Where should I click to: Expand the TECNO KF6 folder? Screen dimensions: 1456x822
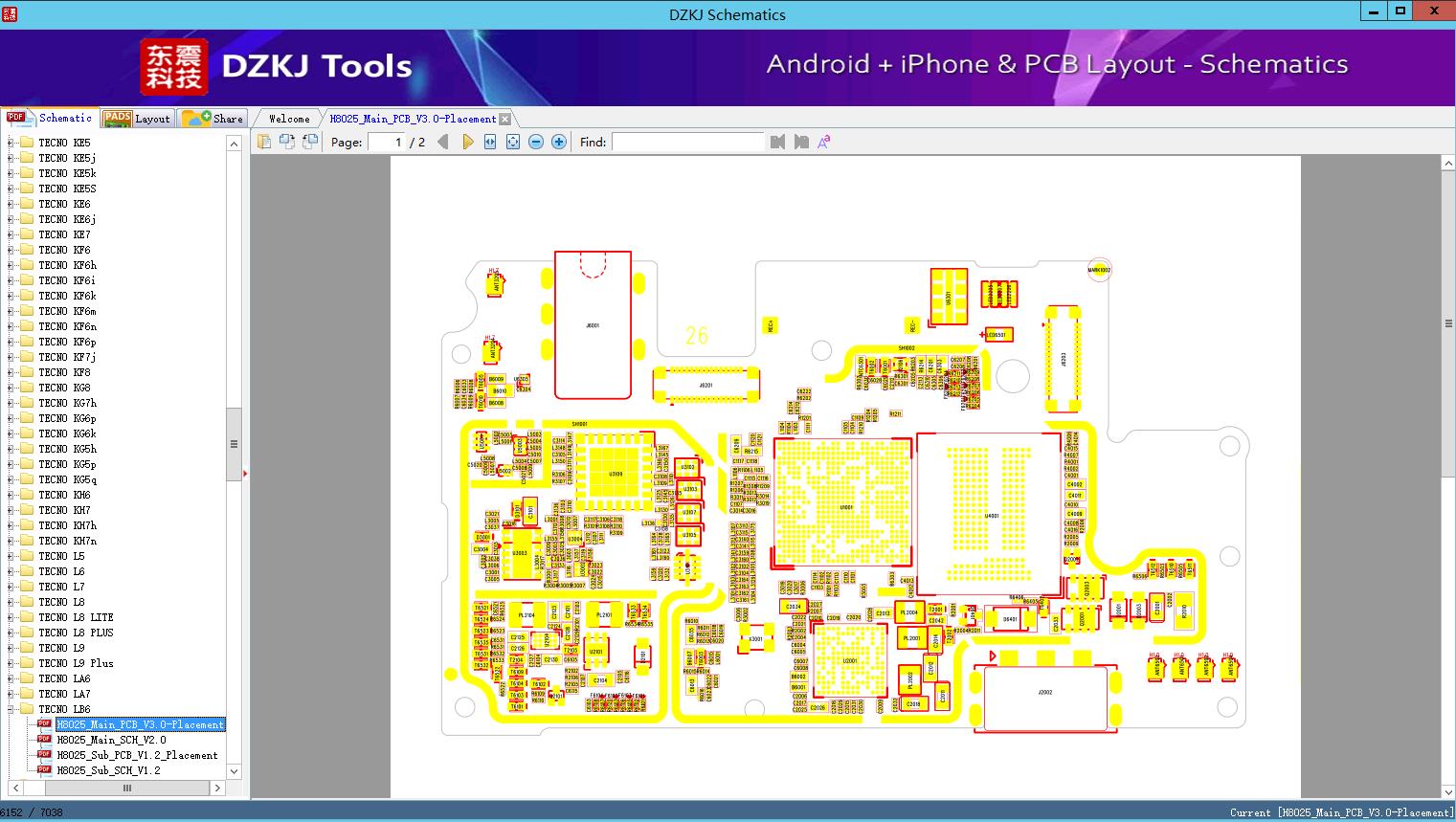[x=11, y=250]
